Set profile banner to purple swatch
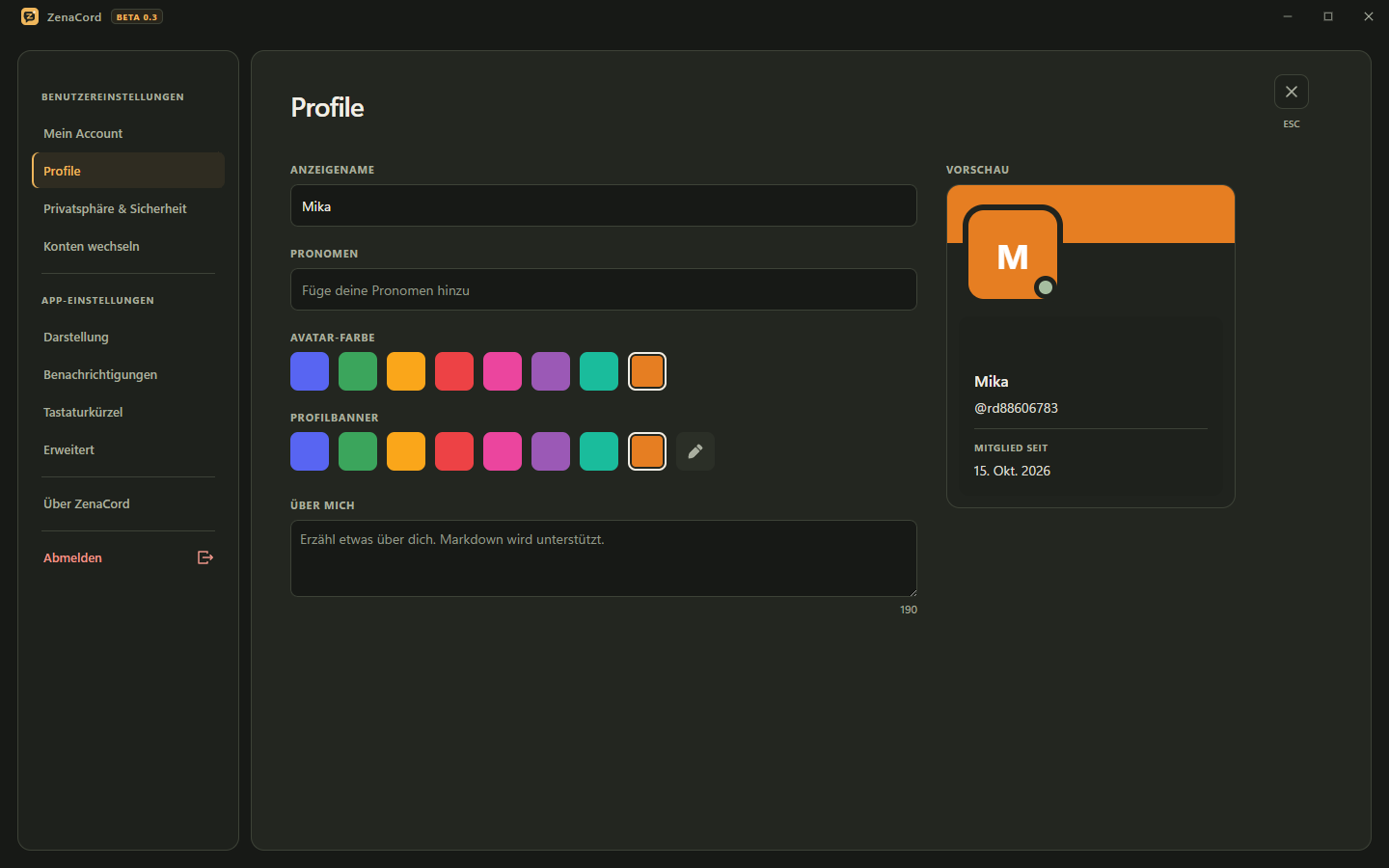Screen dimensions: 1389x868 click(x=551, y=451)
